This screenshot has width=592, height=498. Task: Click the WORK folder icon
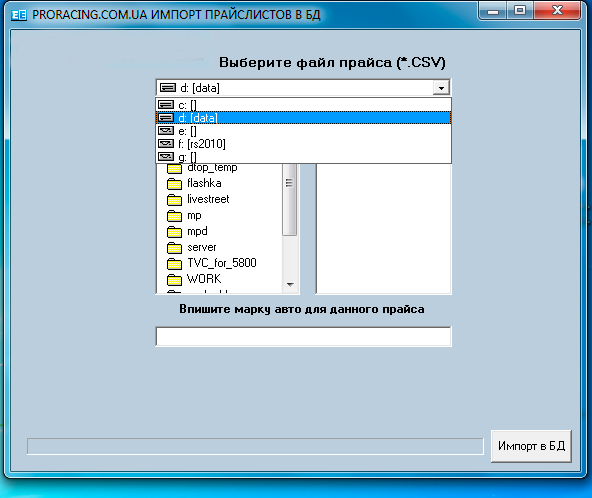click(x=174, y=279)
